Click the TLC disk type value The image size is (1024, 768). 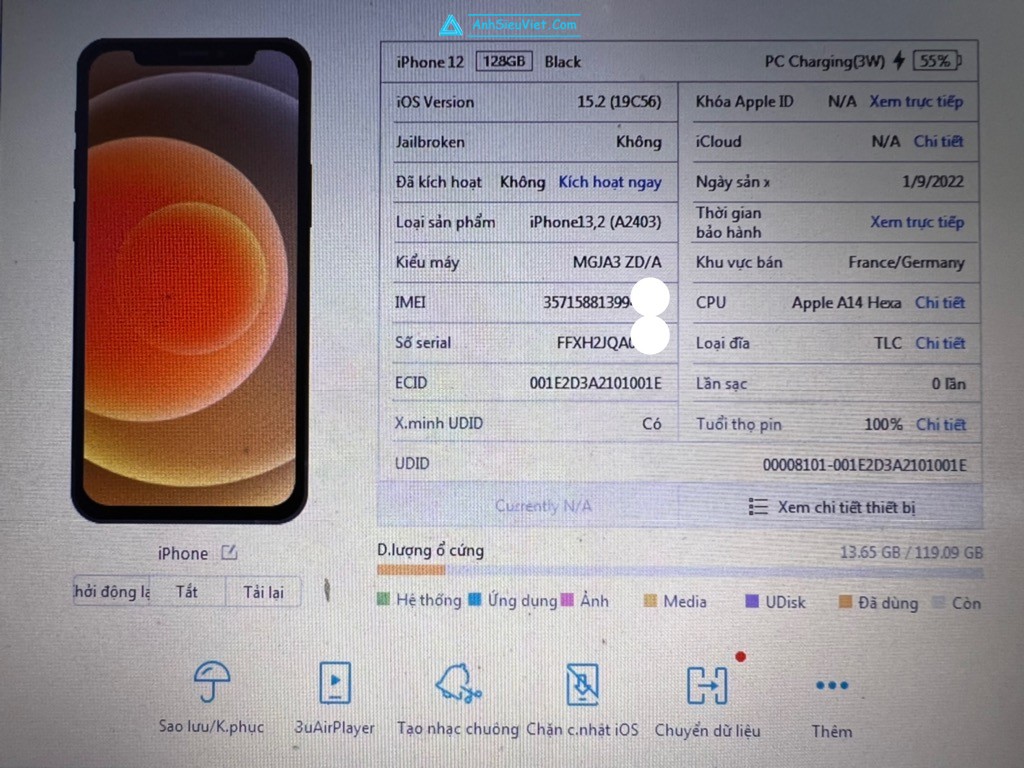[888, 343]
